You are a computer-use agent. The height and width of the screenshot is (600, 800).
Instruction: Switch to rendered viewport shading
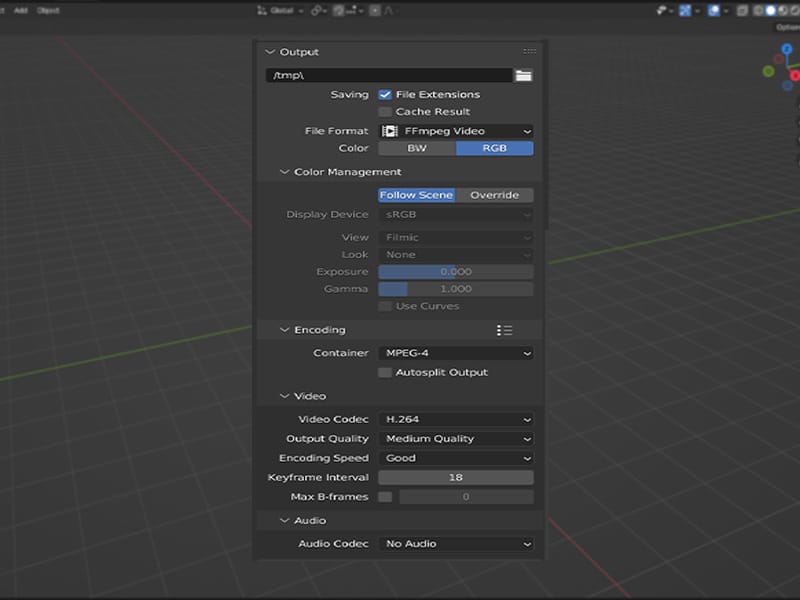click(796, 11)
